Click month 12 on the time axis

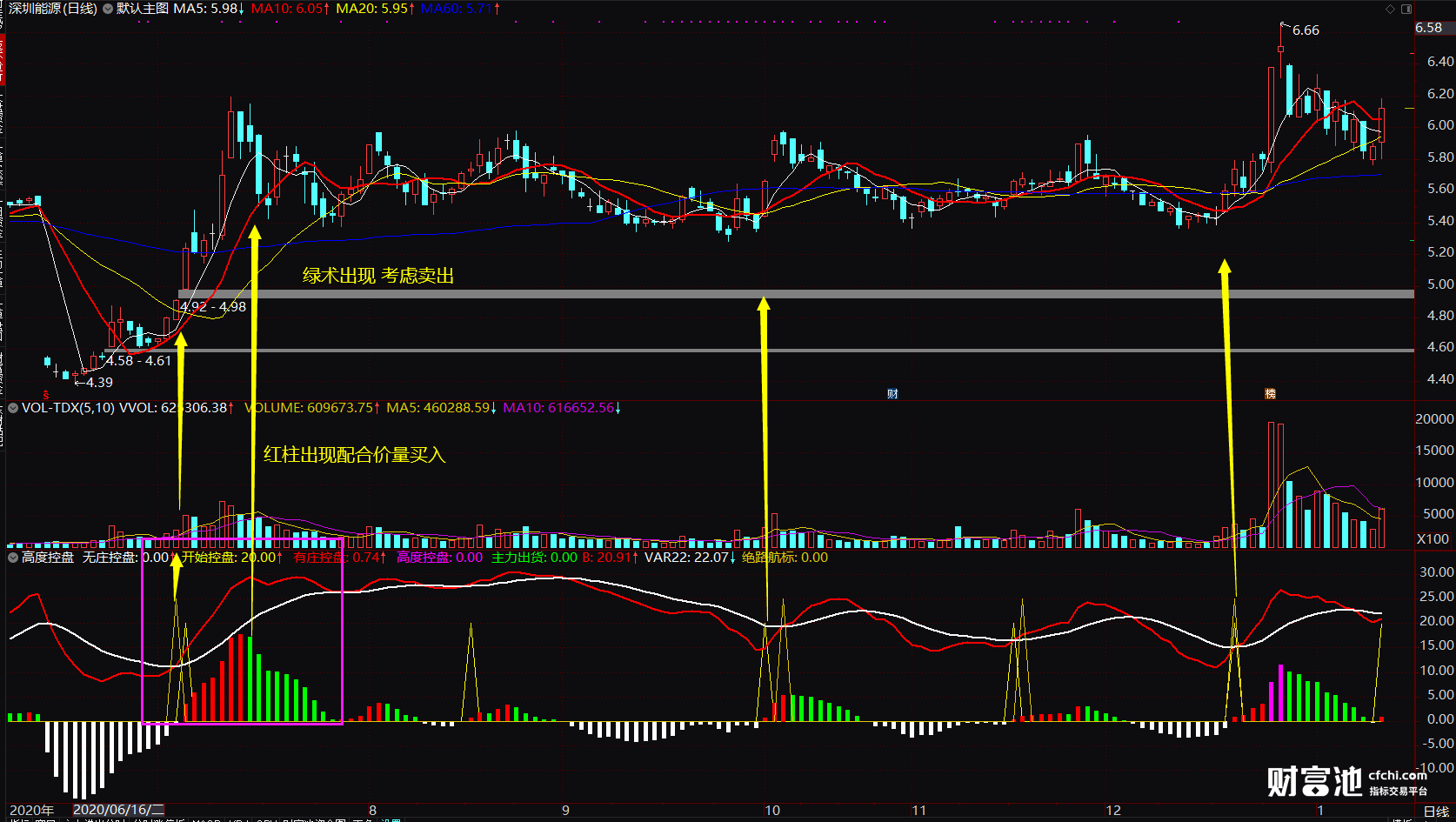[x=1113, y=810]
